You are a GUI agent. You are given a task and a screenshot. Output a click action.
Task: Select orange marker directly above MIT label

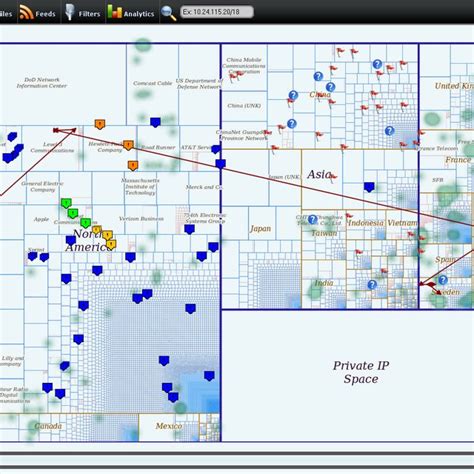133,165
